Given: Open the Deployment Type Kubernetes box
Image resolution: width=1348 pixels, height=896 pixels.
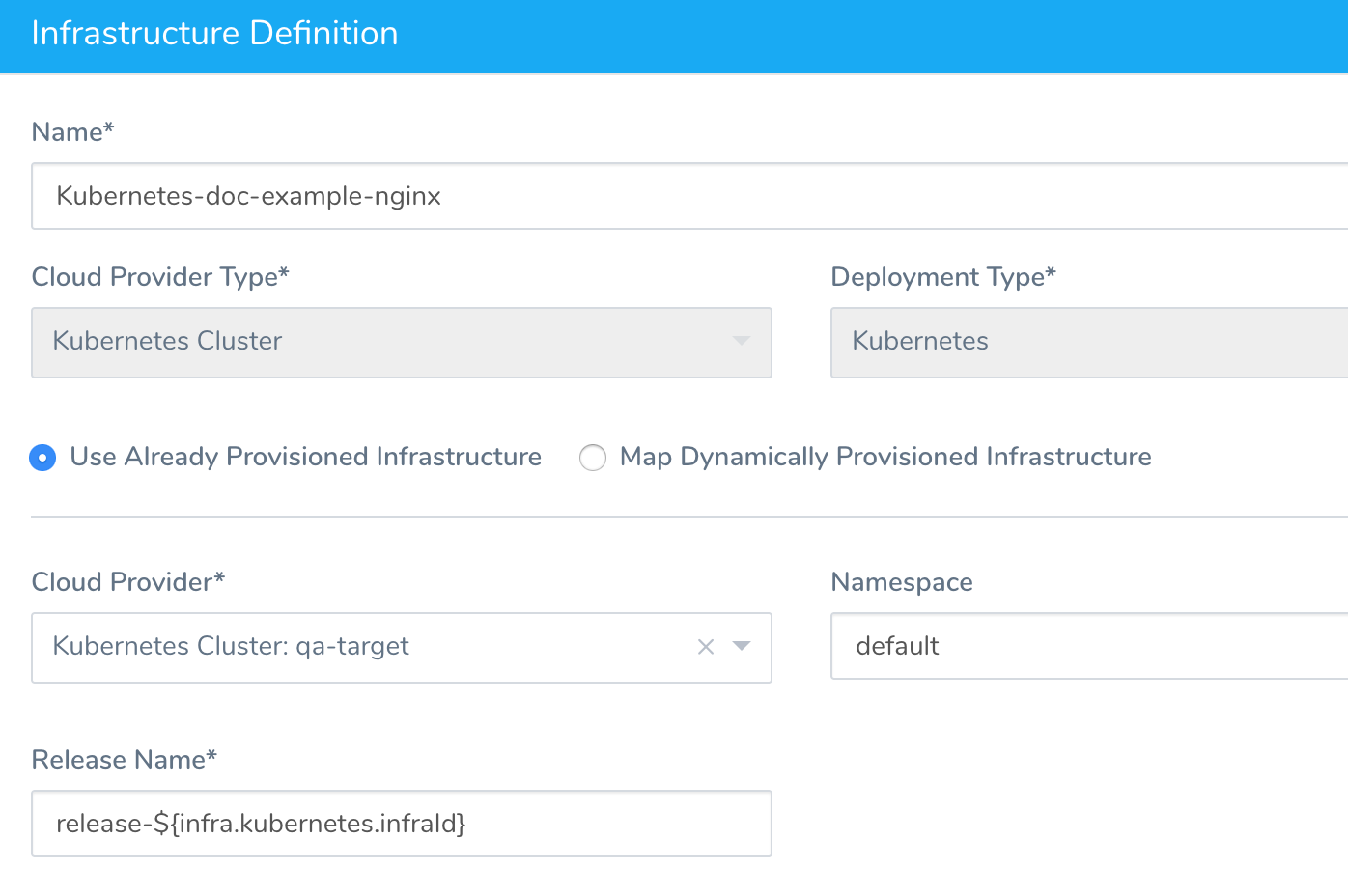Looking at the screenshot, I should (1089, 343).
